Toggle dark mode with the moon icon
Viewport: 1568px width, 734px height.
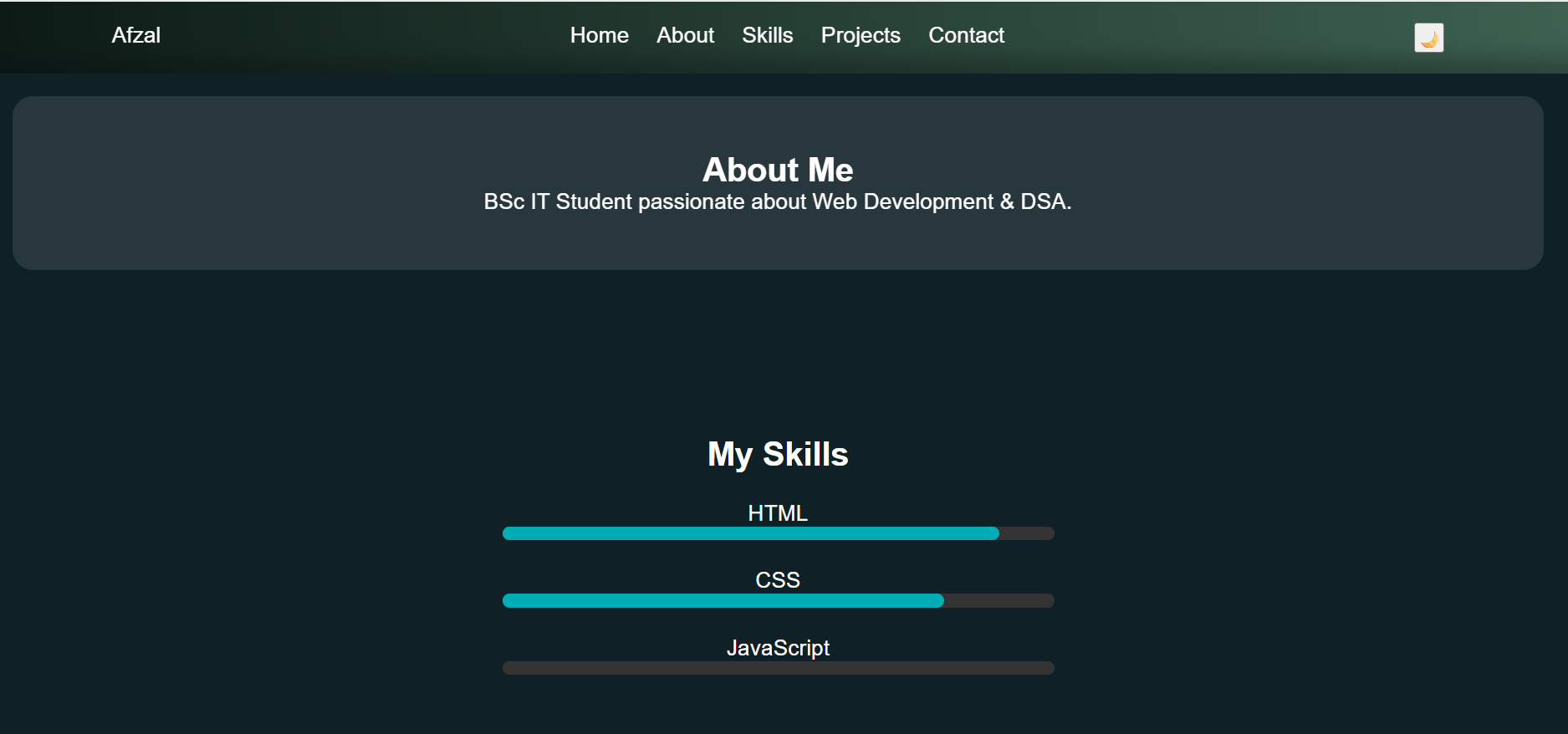[x=1428, y=38]
